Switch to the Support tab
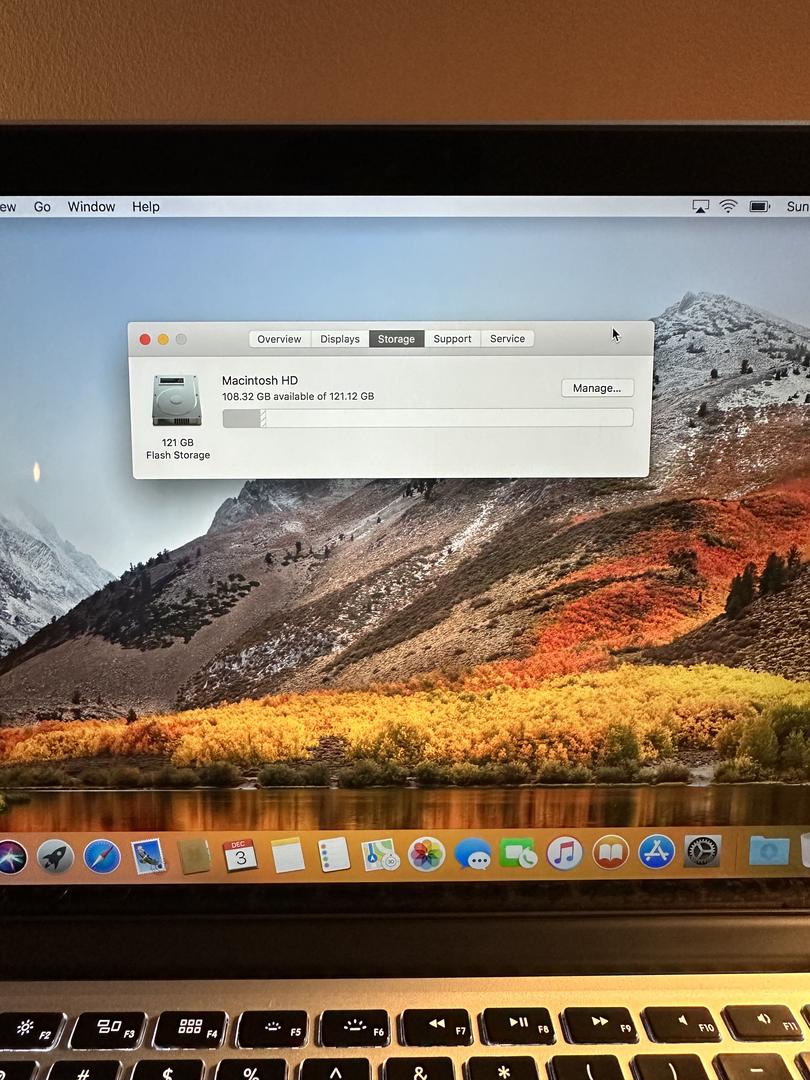Screen dimensions: 810x1080 coord(453,339)
